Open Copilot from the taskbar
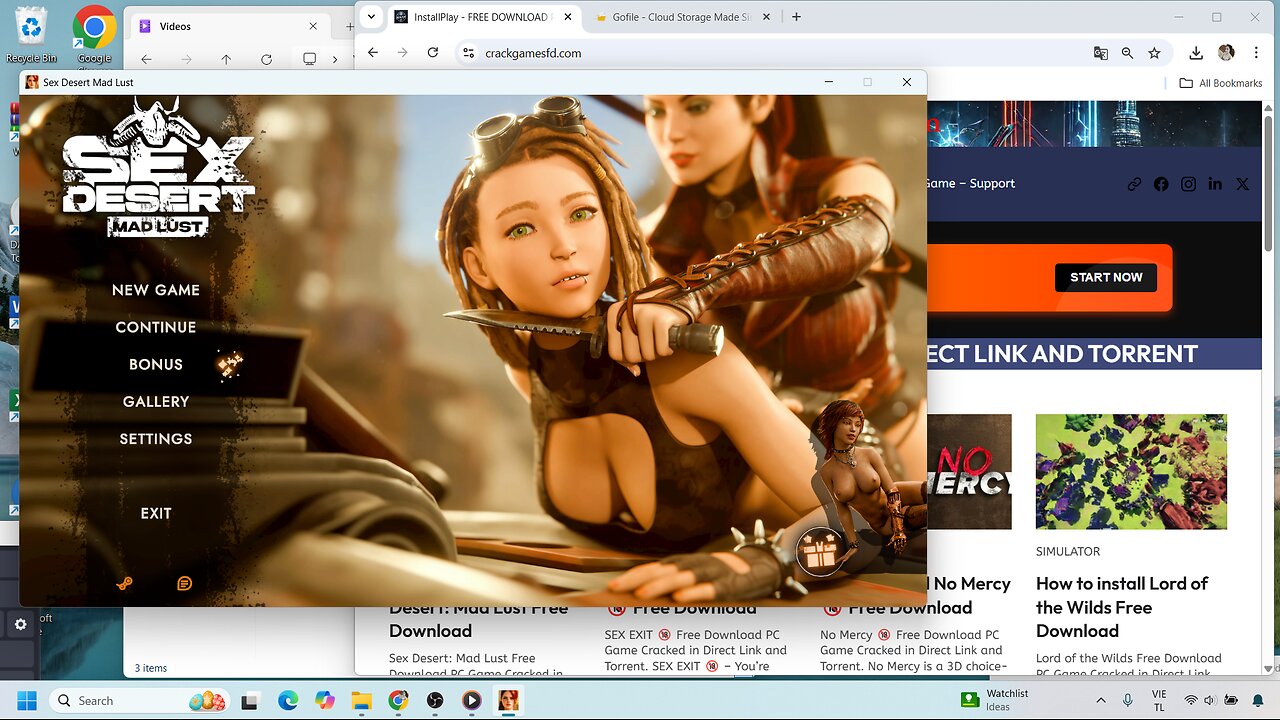Viewport: 1280px width, 720px height. pos(324,700)
